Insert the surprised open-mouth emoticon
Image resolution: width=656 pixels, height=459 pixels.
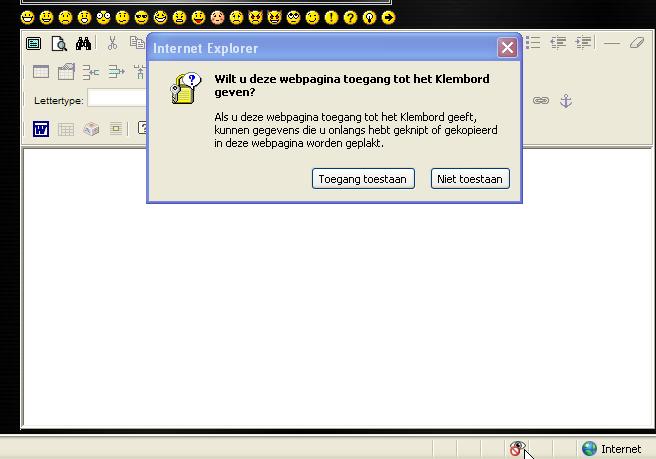pos(84,18)
